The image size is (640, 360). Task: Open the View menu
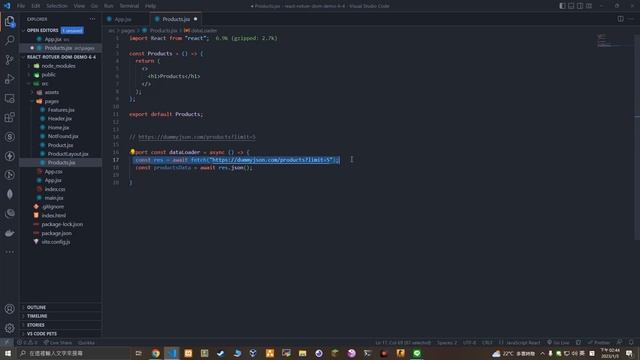(x=79, y=6)
